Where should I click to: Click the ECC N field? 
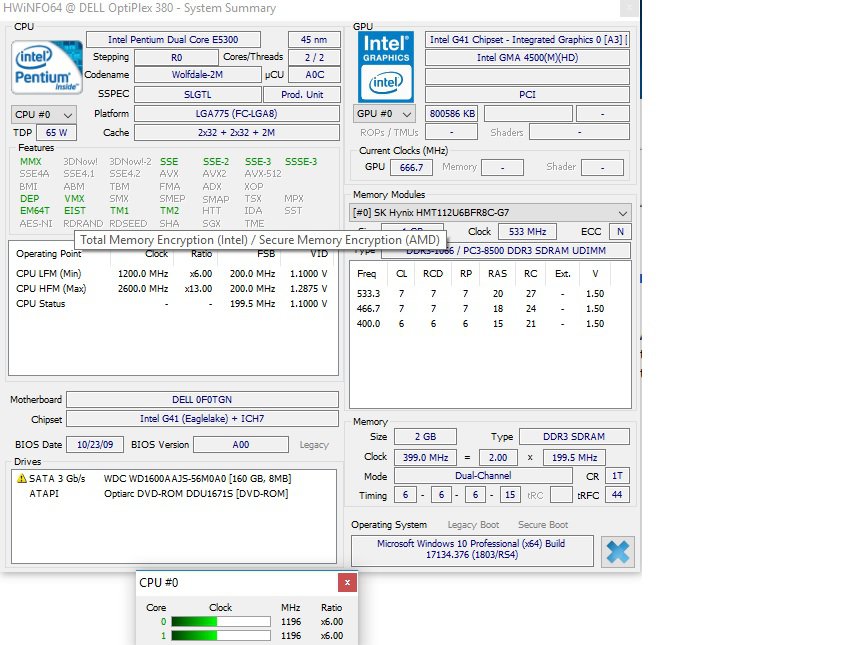pyautogui.click(x=620, y=231)
